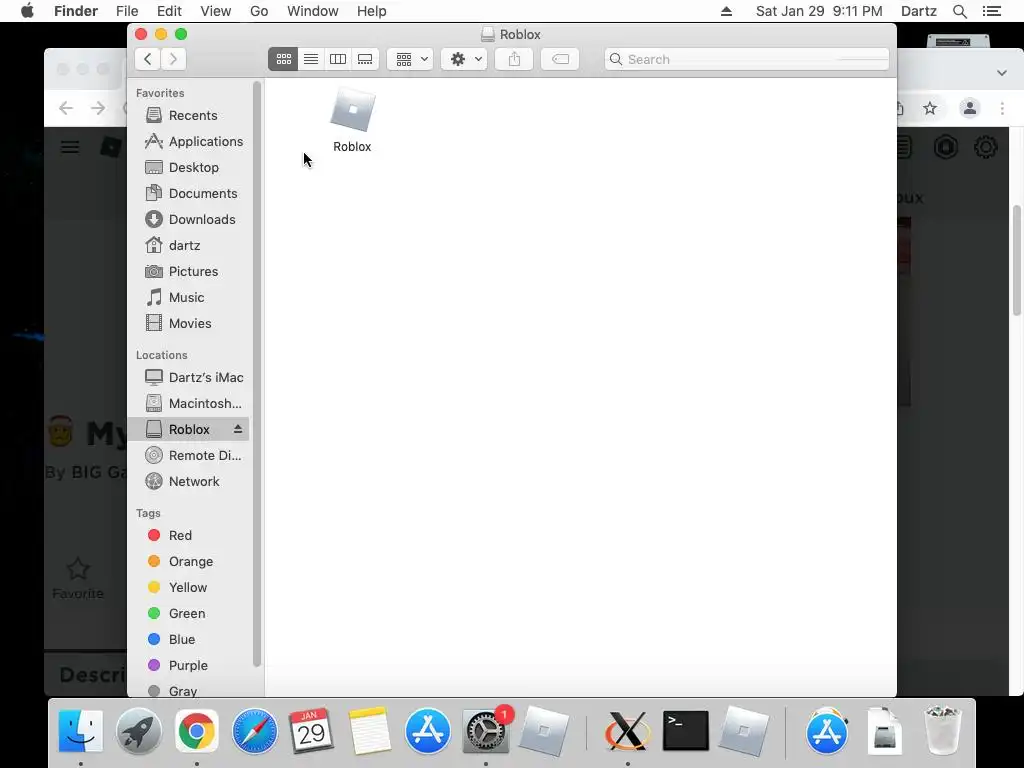Image resolution: width=1024 pixels, height=768 pixels.
Task: Click the bookmark star in the Chrome window
Action: [x=930, y=108]
